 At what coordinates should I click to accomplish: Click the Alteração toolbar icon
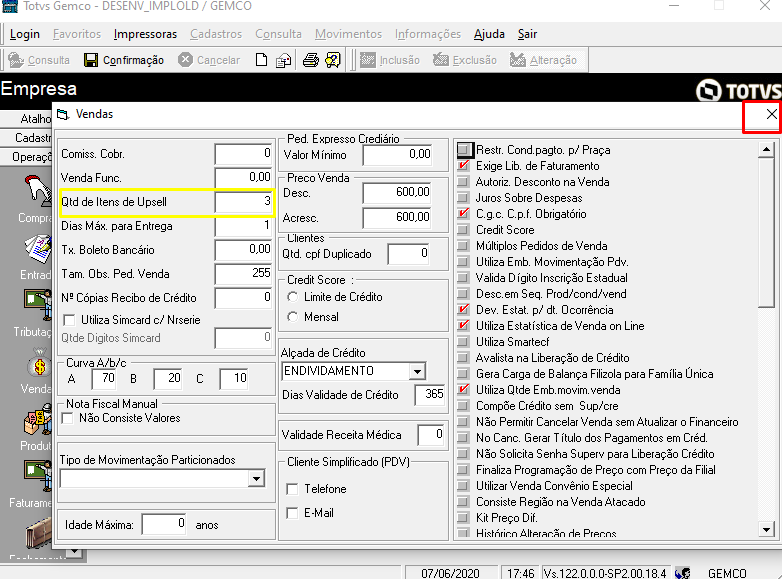[x=517, y=60]
